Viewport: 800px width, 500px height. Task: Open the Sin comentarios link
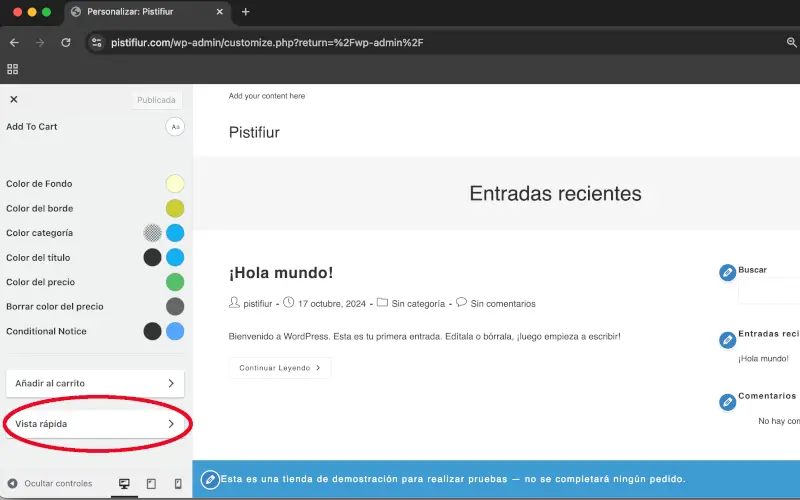pos(503,304)
